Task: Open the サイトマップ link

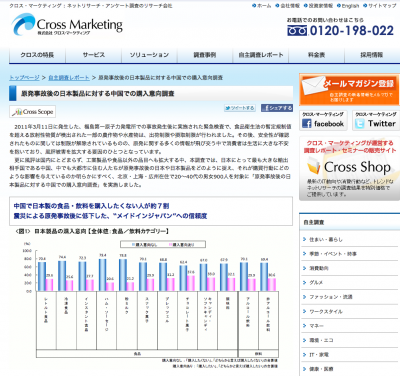Action: coord(380,6)
